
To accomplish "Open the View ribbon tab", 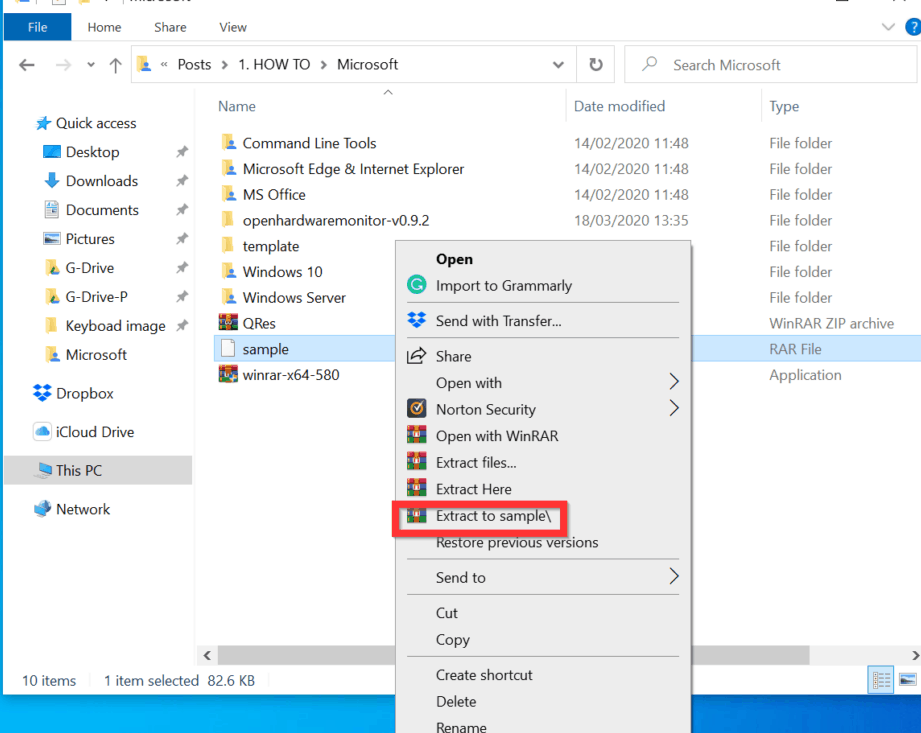I will point(233,27).
